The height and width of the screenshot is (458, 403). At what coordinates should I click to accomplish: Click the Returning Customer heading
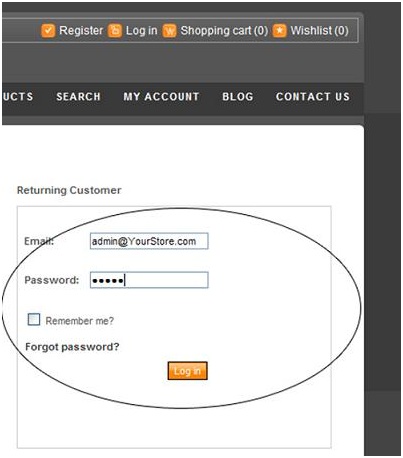coord(69,190)
